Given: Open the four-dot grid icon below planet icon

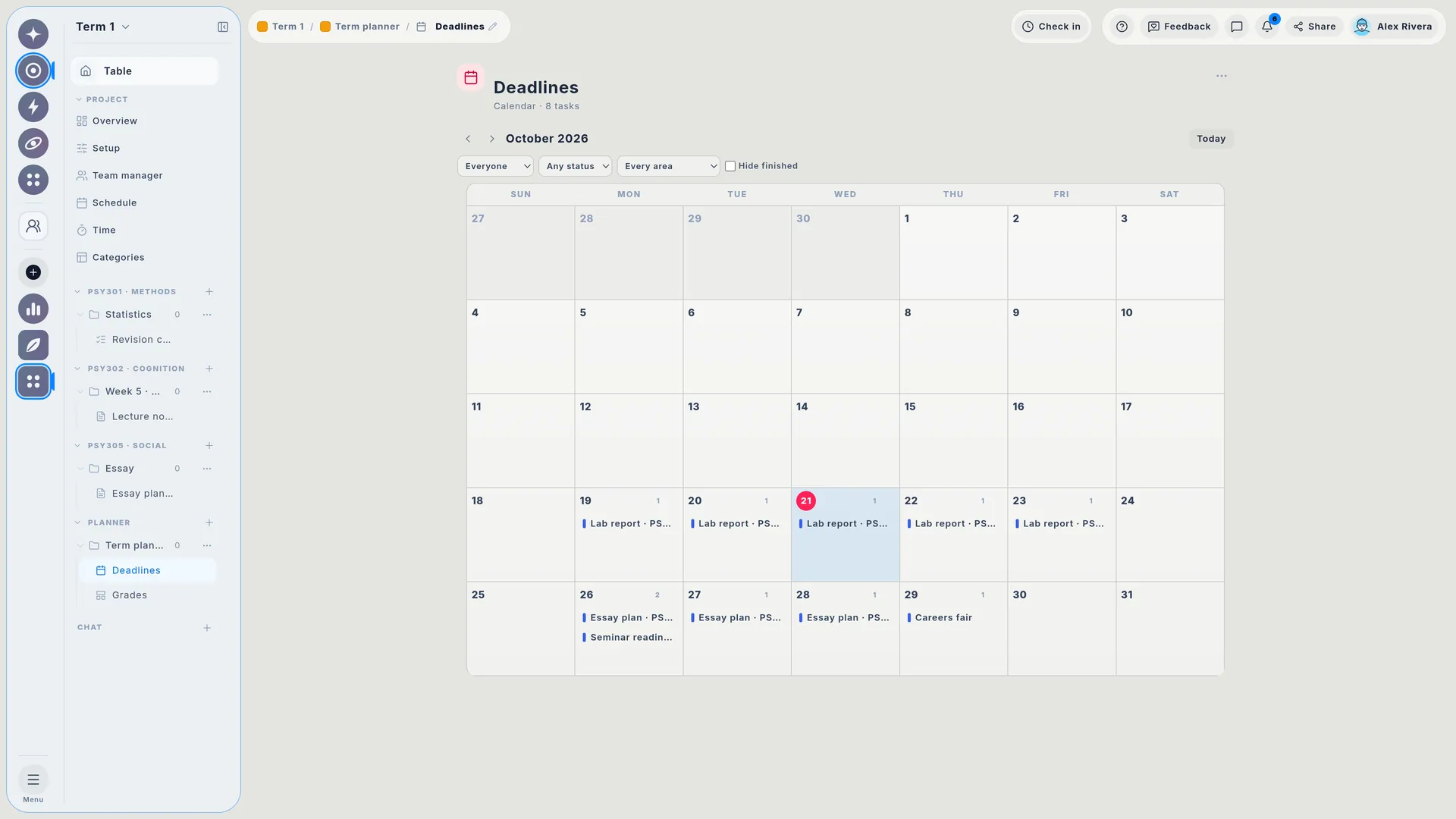Looking at the screenshot, I should click(x=33, y=180).
